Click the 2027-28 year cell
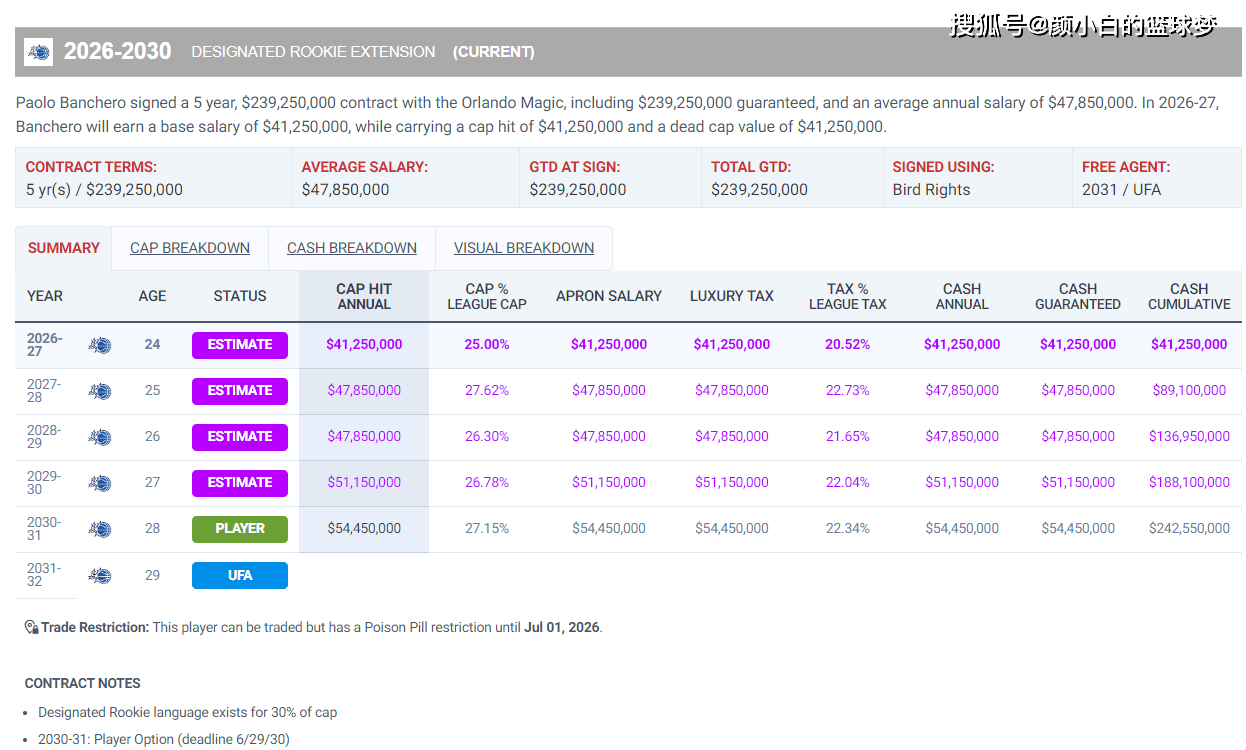 (44, 391)
